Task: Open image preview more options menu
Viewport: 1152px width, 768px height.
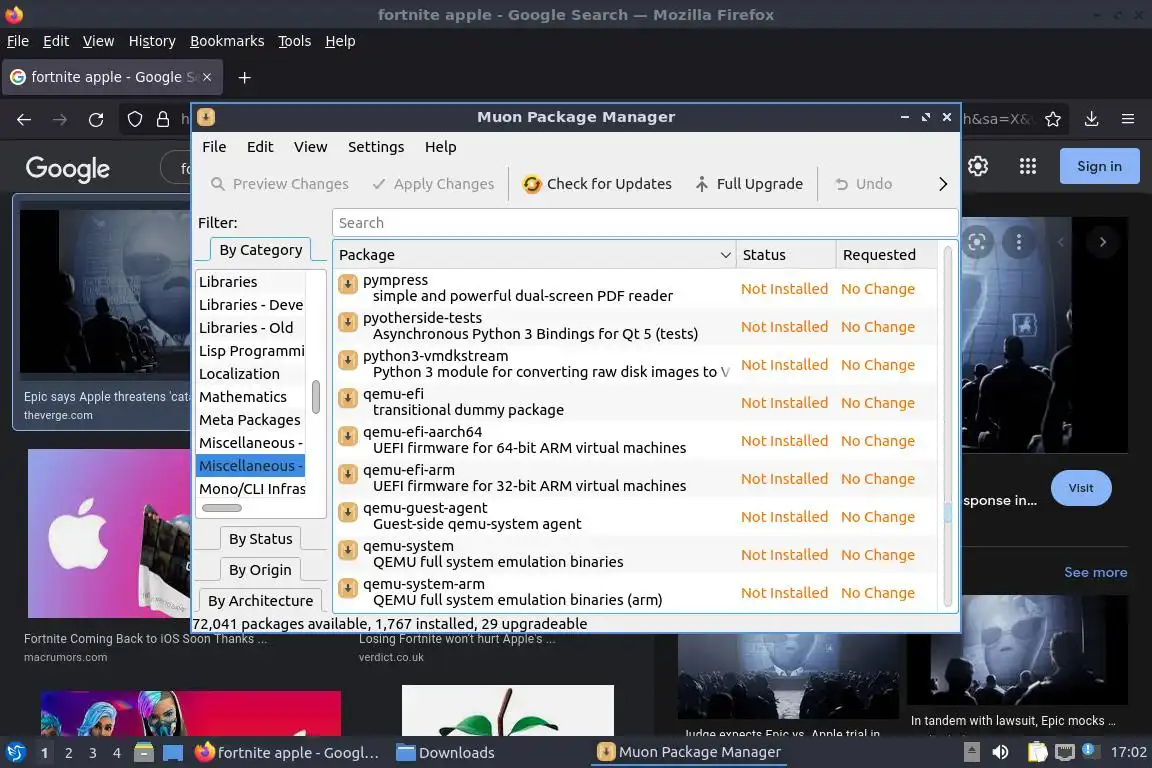Action: pyautogui.click(x=1018, y=242)
